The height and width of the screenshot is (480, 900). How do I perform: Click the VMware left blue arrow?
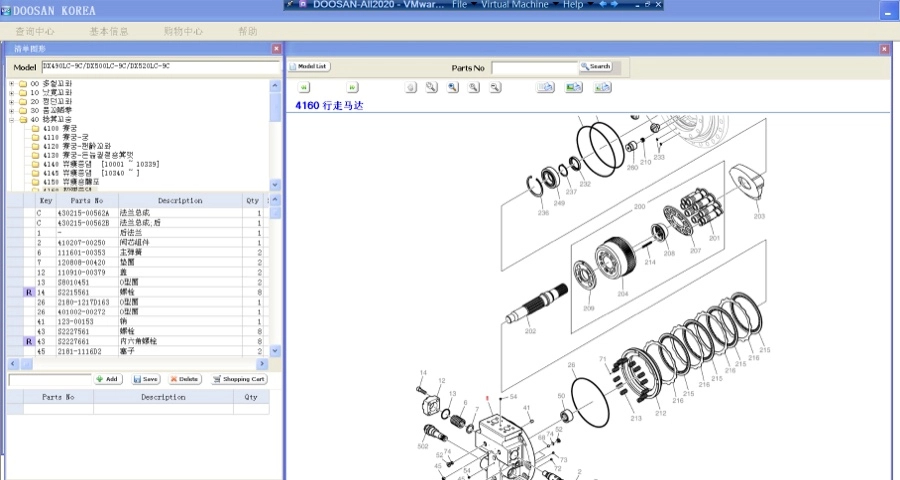point(603,4)
